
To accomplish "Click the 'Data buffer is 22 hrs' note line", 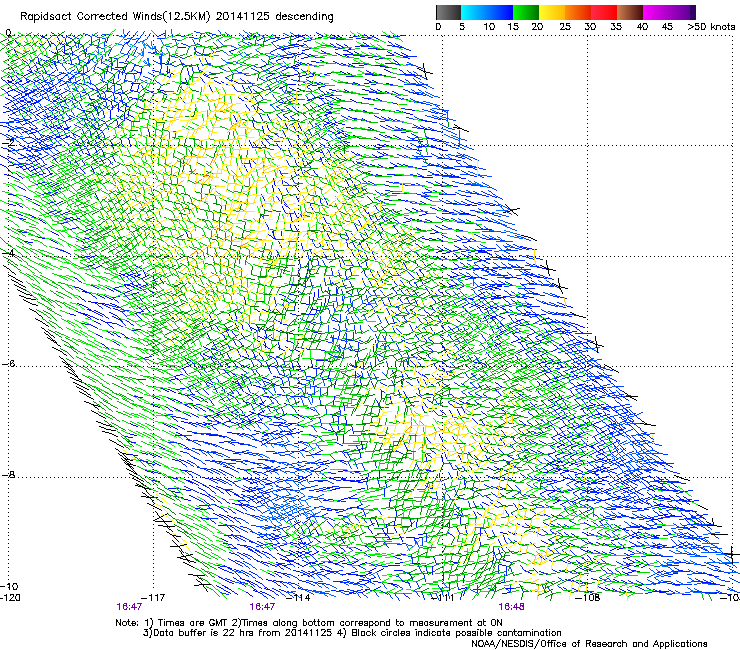I will click(x=352, y=633).
